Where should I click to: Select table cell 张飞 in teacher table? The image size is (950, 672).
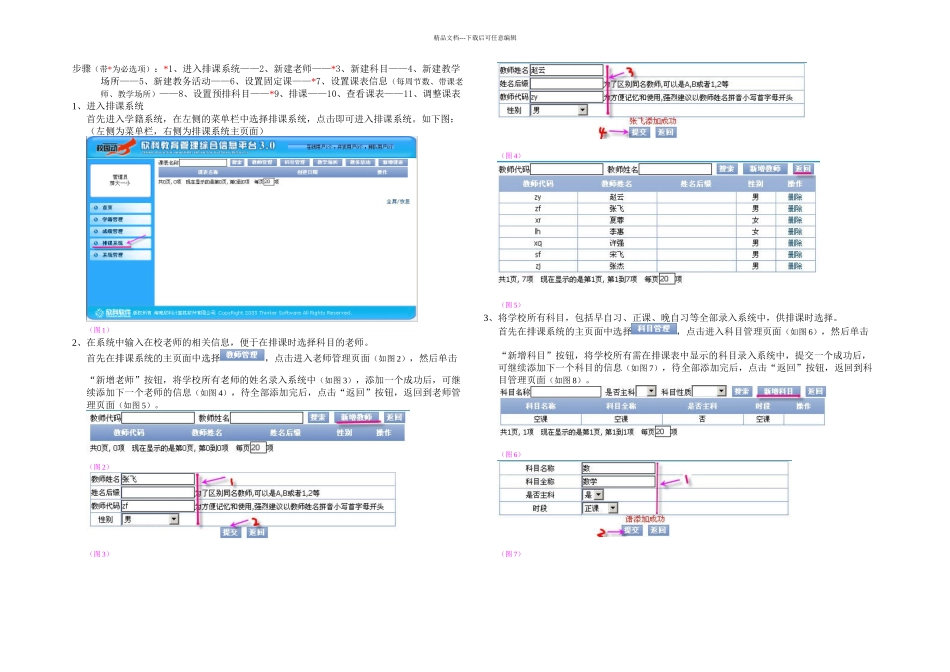[x=617, y=208]
